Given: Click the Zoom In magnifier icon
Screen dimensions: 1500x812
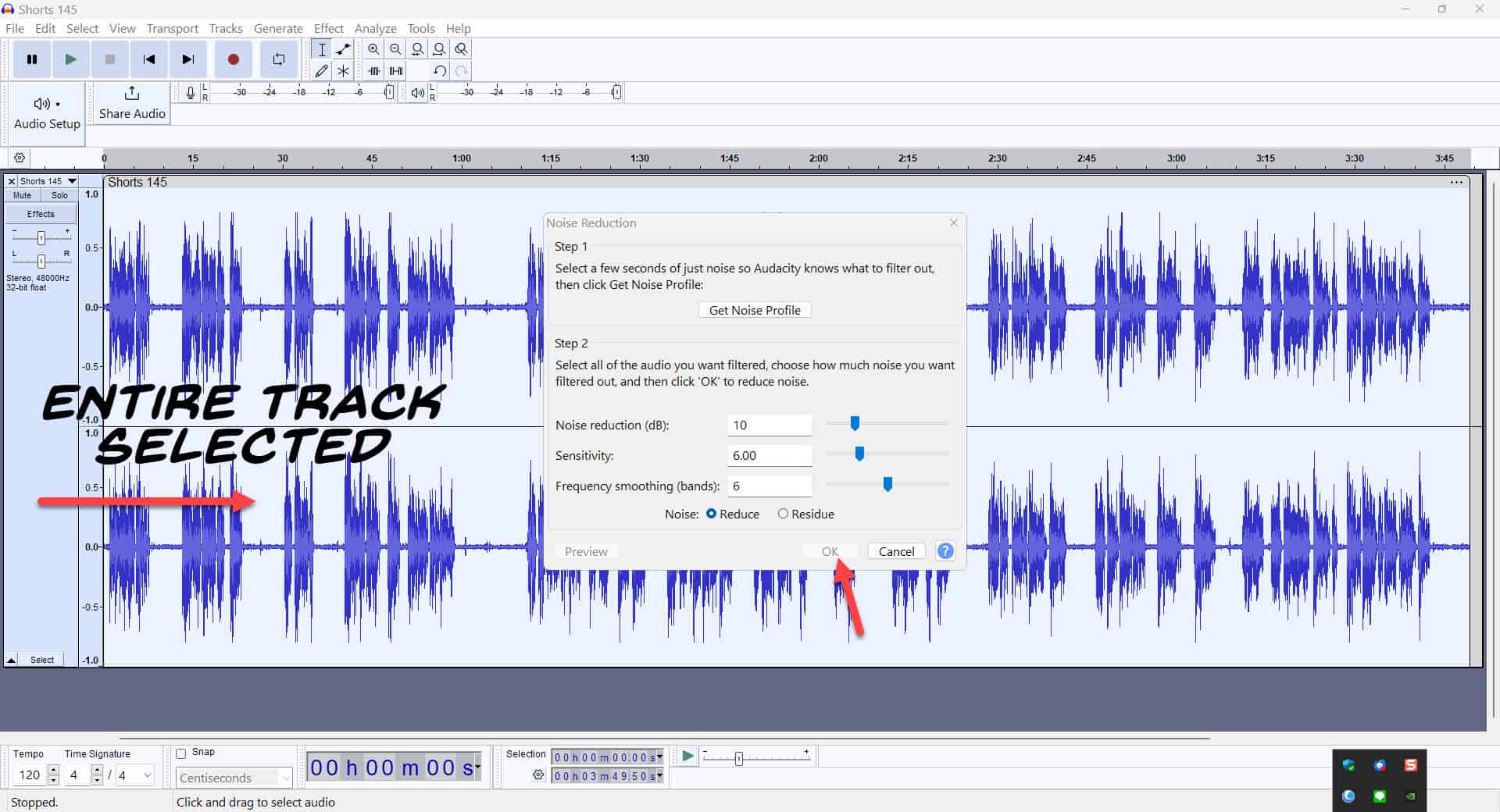Looking at the screenshot, I should [x=373, y=48].
